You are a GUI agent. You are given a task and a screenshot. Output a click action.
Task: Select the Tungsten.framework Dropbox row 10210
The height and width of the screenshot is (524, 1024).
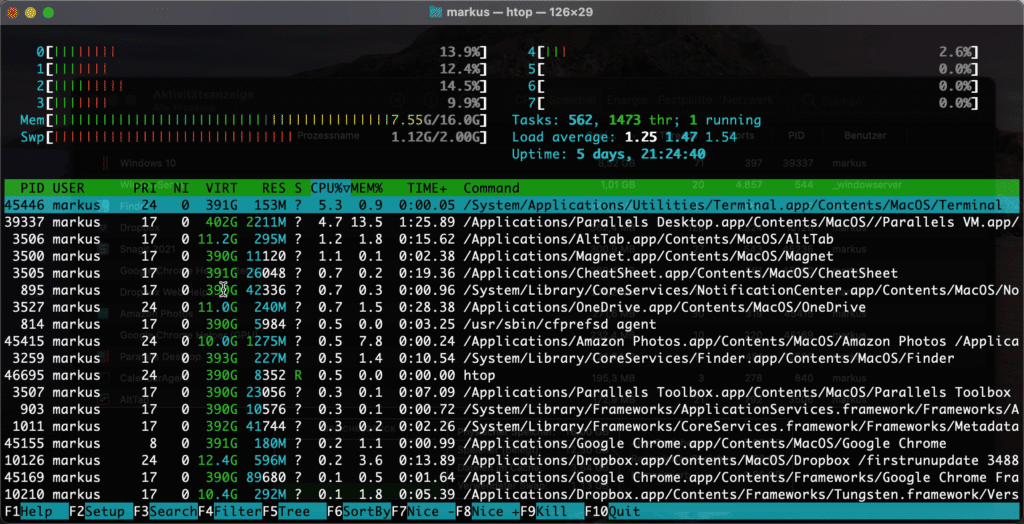tap(511, 494)
